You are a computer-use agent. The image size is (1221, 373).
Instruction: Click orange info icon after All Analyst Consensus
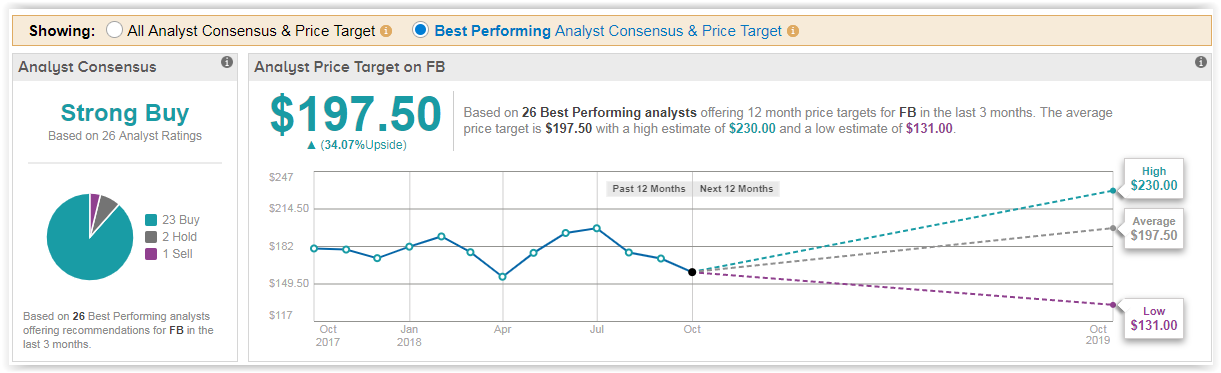(x=386, y=31)
